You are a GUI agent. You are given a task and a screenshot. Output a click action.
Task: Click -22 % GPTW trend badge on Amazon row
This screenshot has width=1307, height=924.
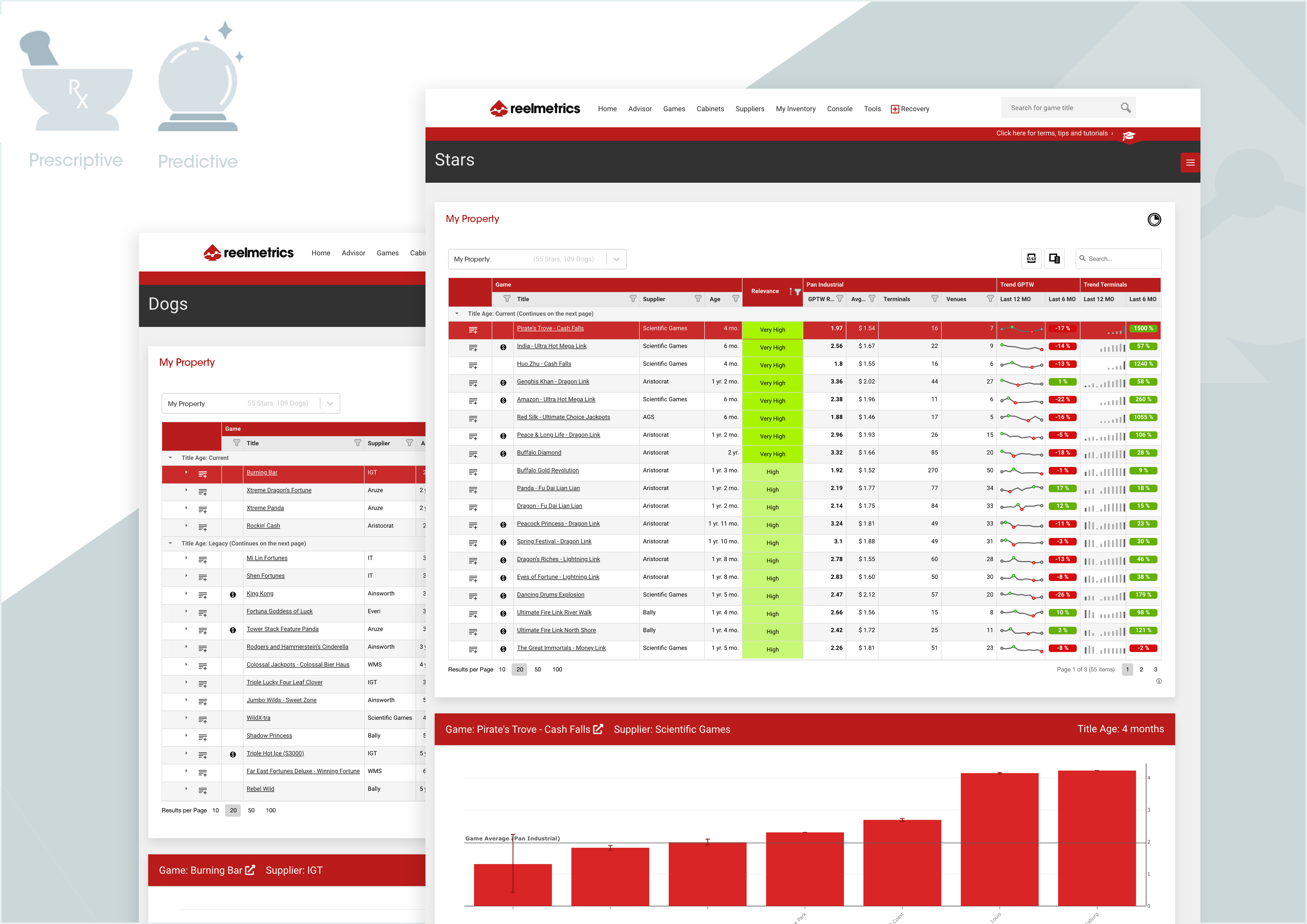1062,400
